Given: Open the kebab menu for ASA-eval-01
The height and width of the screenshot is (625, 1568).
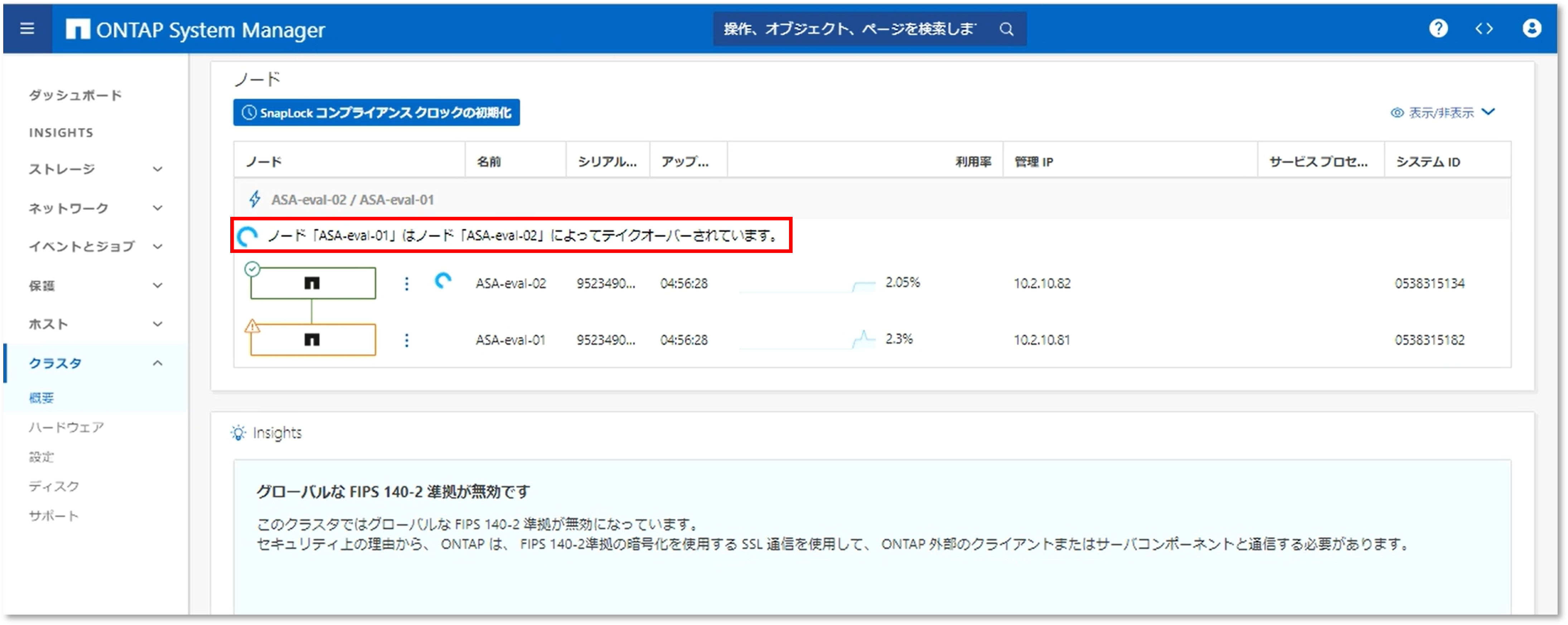Looking at the screenshot, I should [407, 340].
